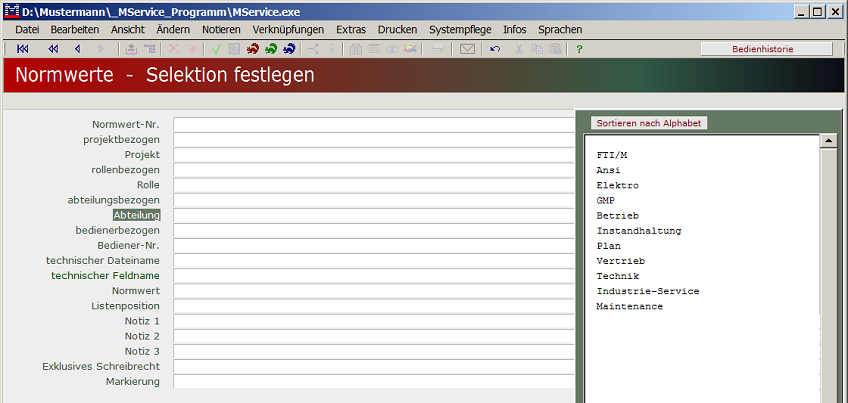The image size is (848, 403).
Task: Click the Rolle input field
Action: [373, 185]
